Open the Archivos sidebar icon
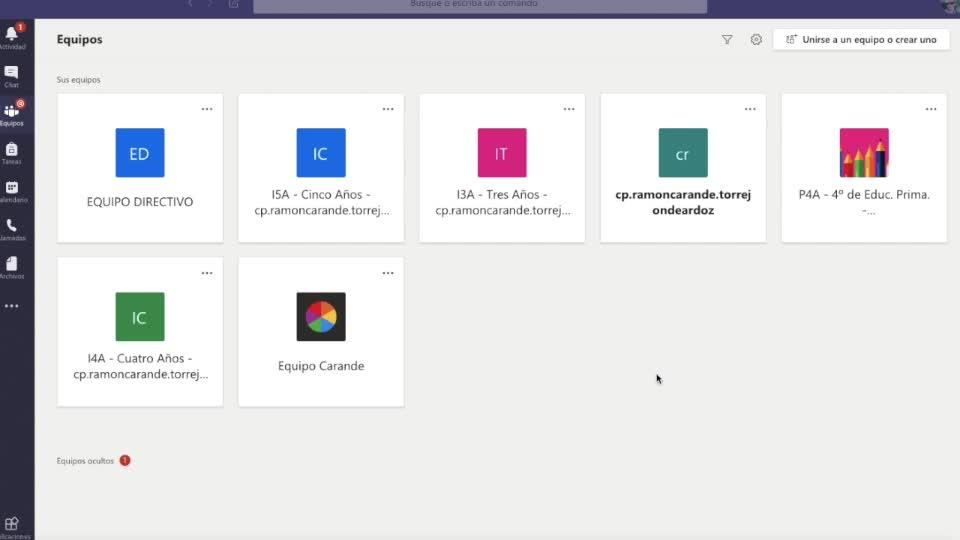The height and width of the screenshot is (540, 960). [12, 264]
